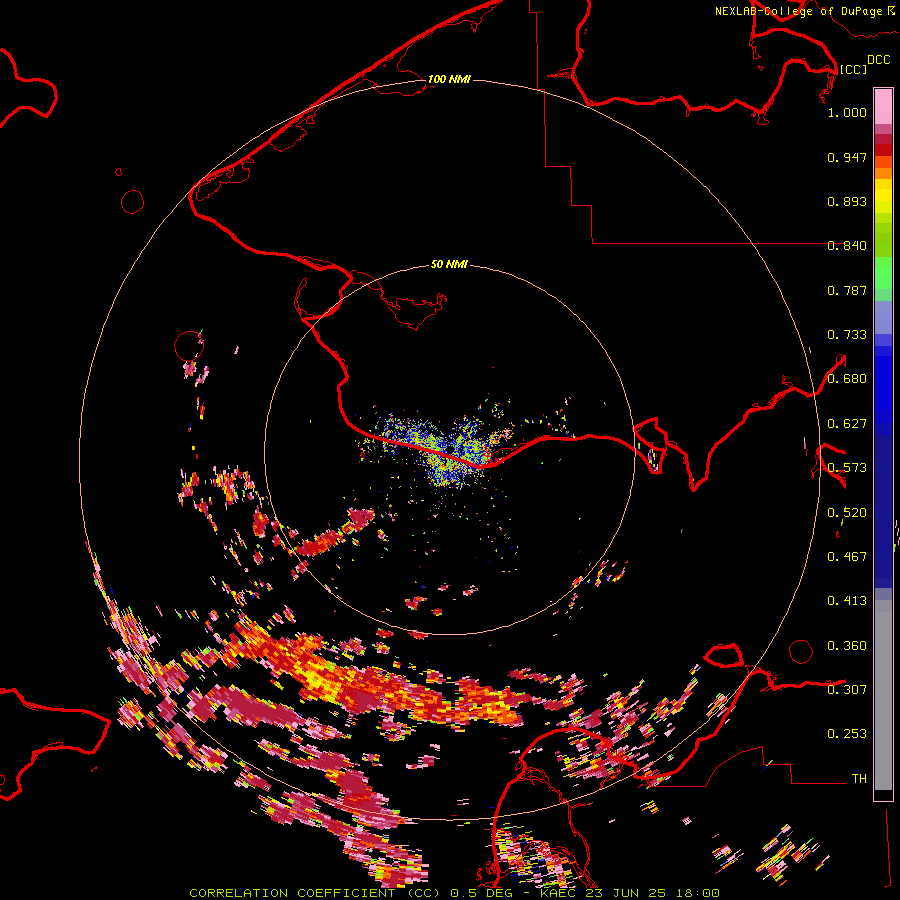Click the 0.360 color scale value
Screen dimensions: 900x900
[847, 646]
